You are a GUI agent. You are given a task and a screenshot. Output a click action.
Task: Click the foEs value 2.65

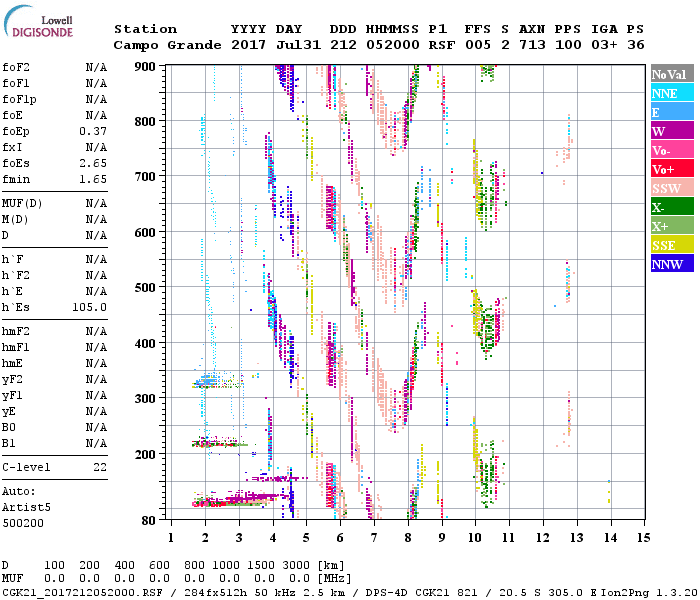(93, 163)
